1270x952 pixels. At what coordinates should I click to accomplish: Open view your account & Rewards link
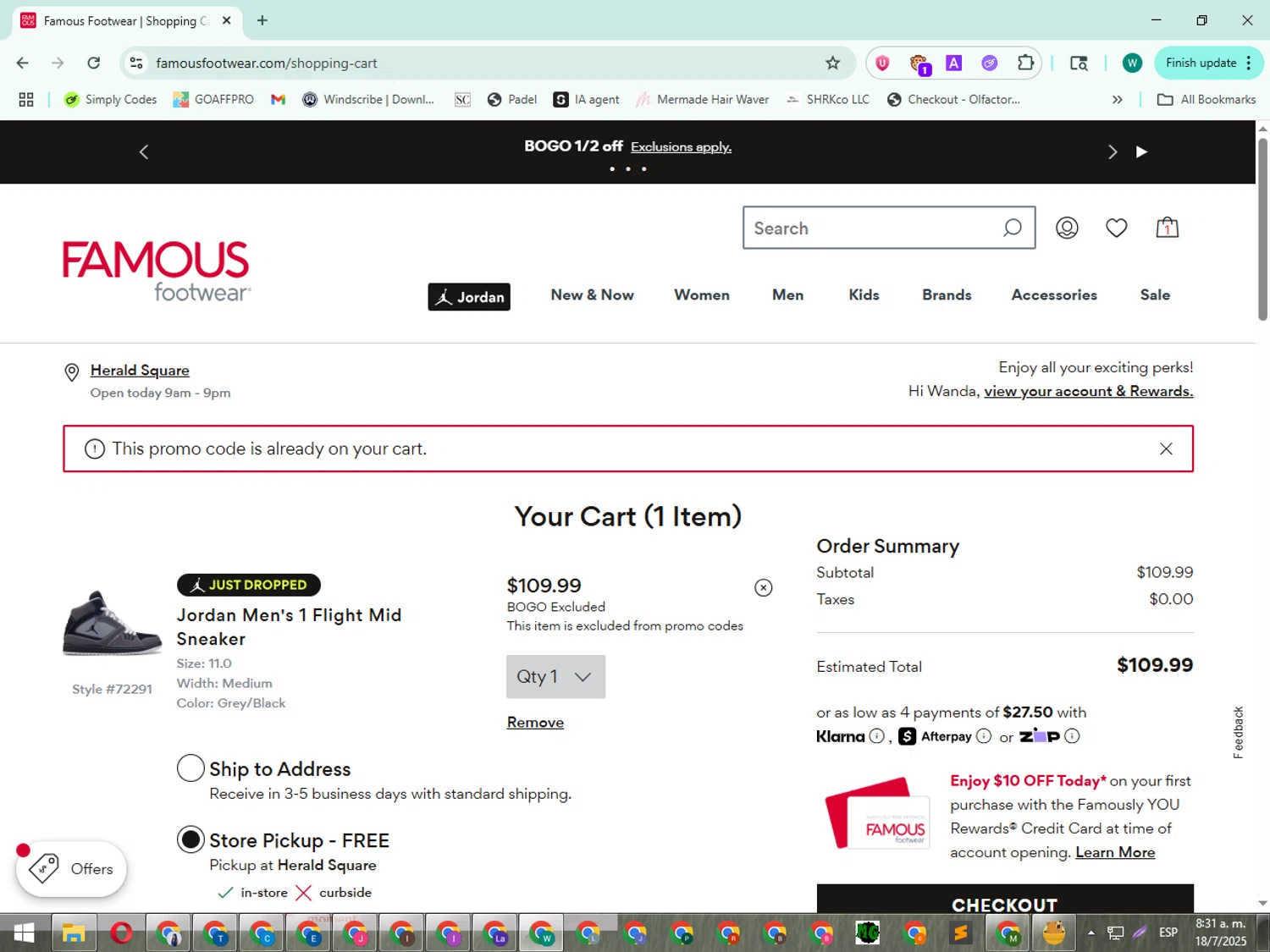[x=1088, y=391]
